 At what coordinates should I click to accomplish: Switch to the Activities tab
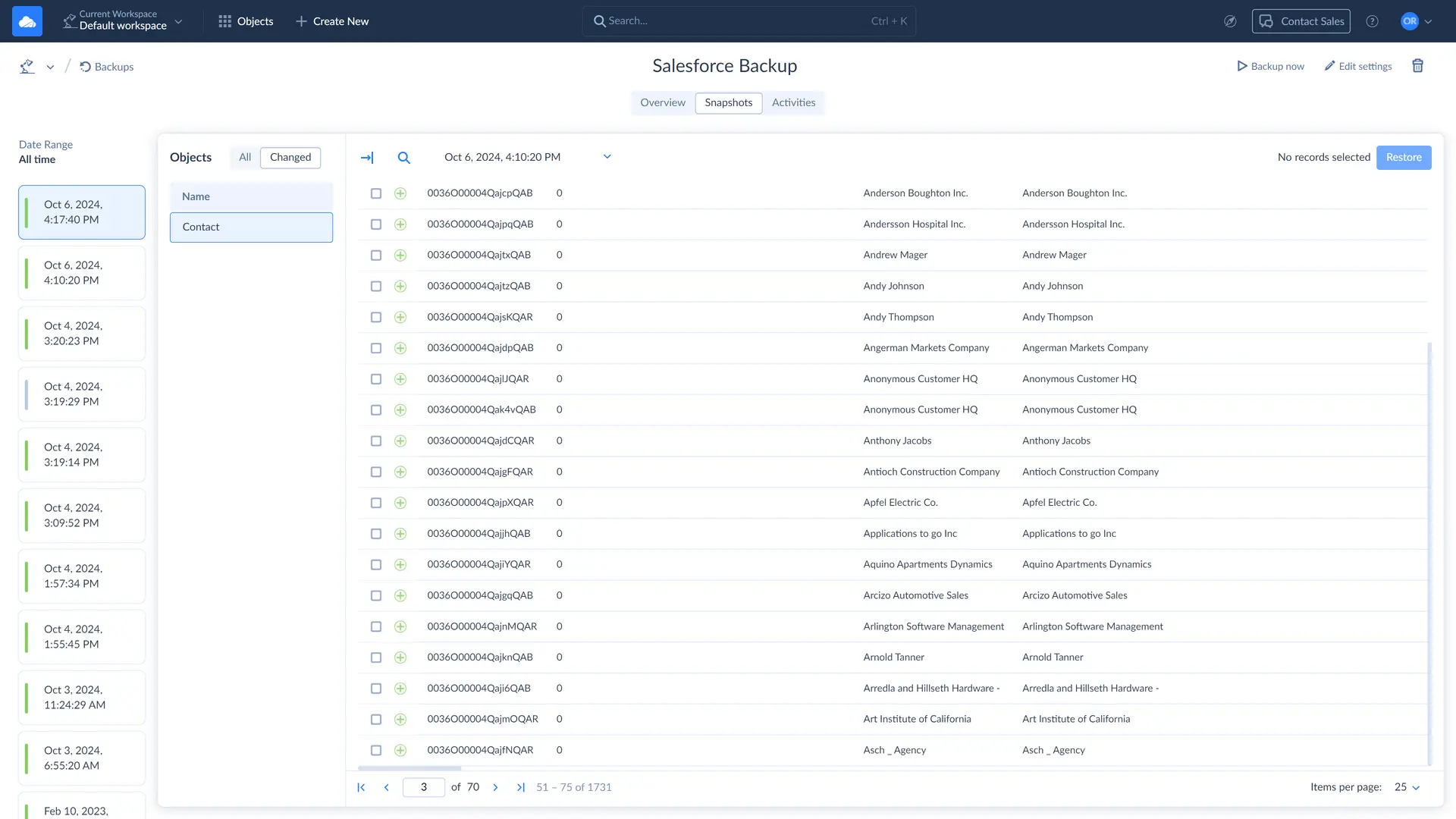793,103
